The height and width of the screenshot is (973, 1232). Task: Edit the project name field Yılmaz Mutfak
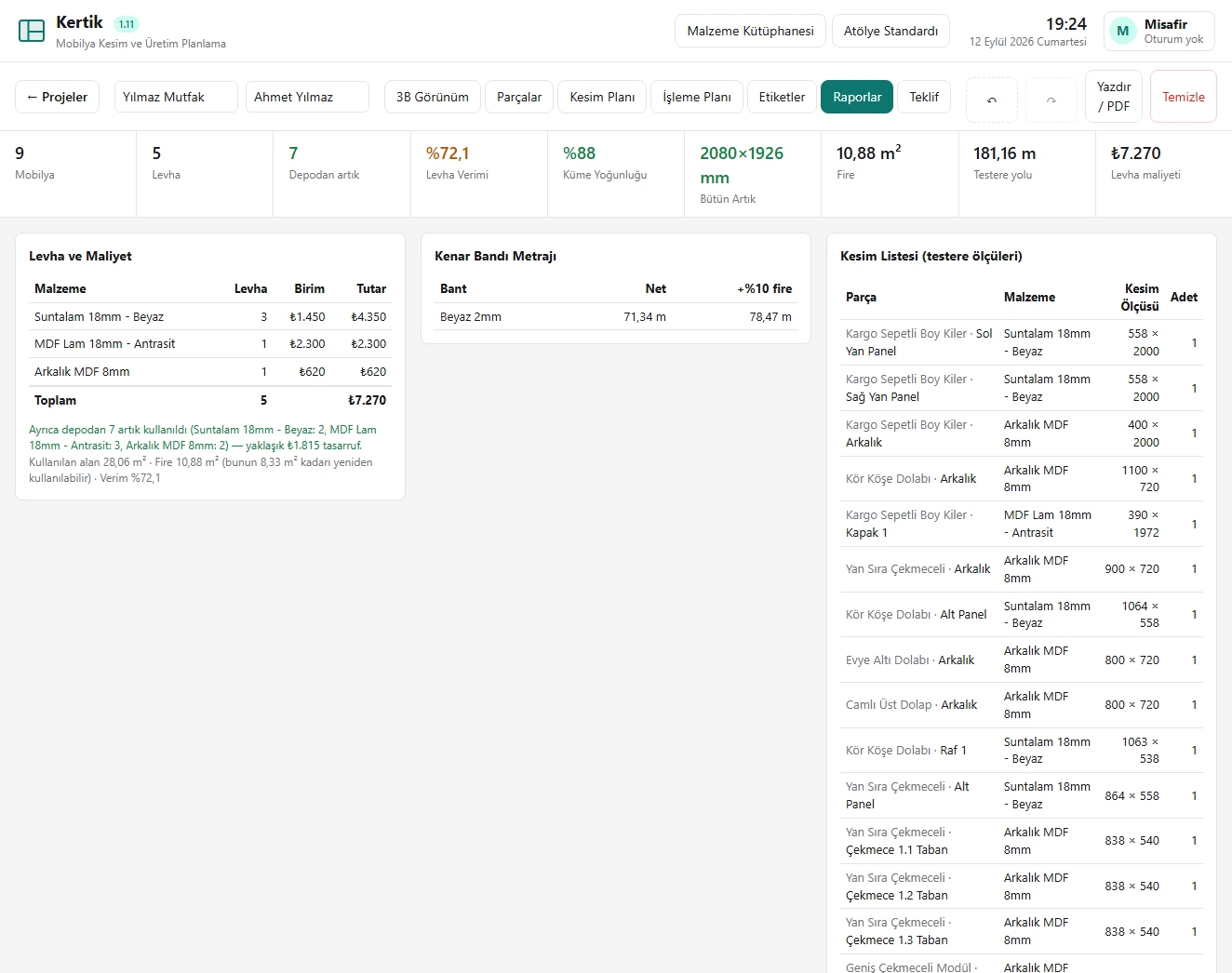(176, 97)
